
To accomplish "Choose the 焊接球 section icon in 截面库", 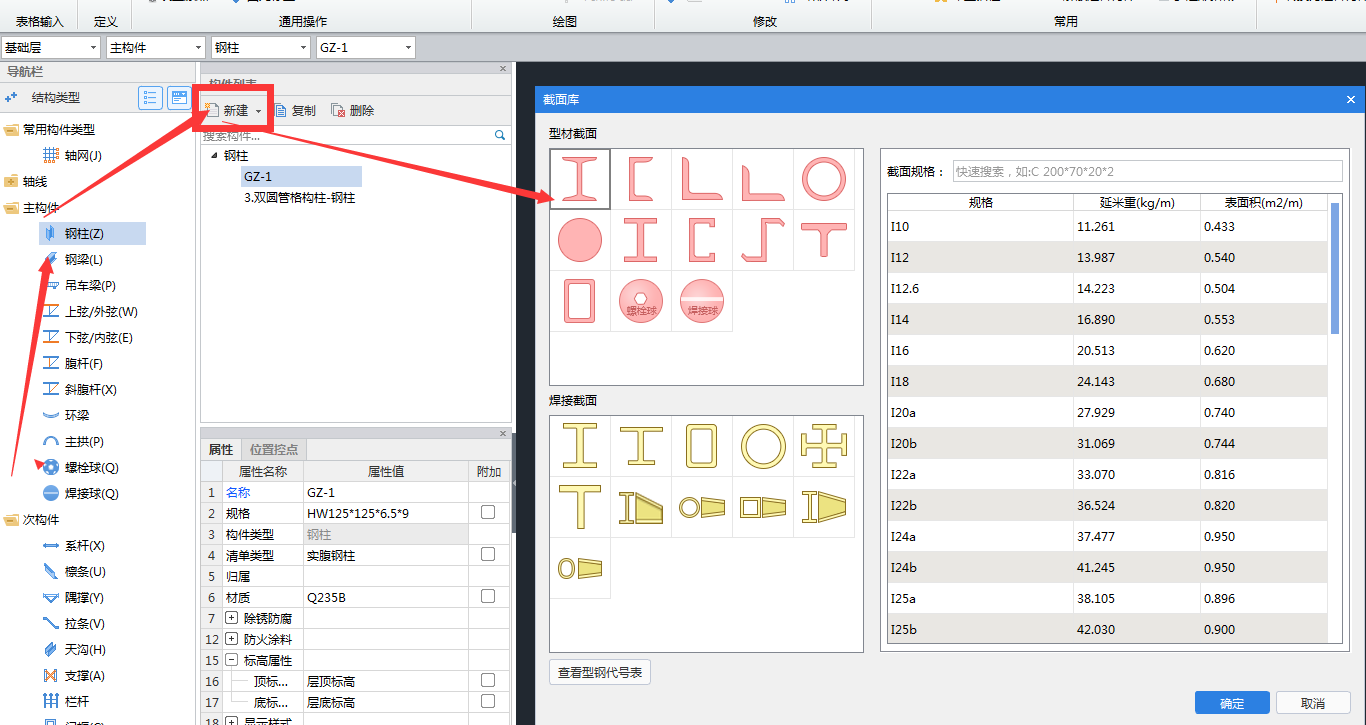I will pyautogui.click(x=701, y=301).
